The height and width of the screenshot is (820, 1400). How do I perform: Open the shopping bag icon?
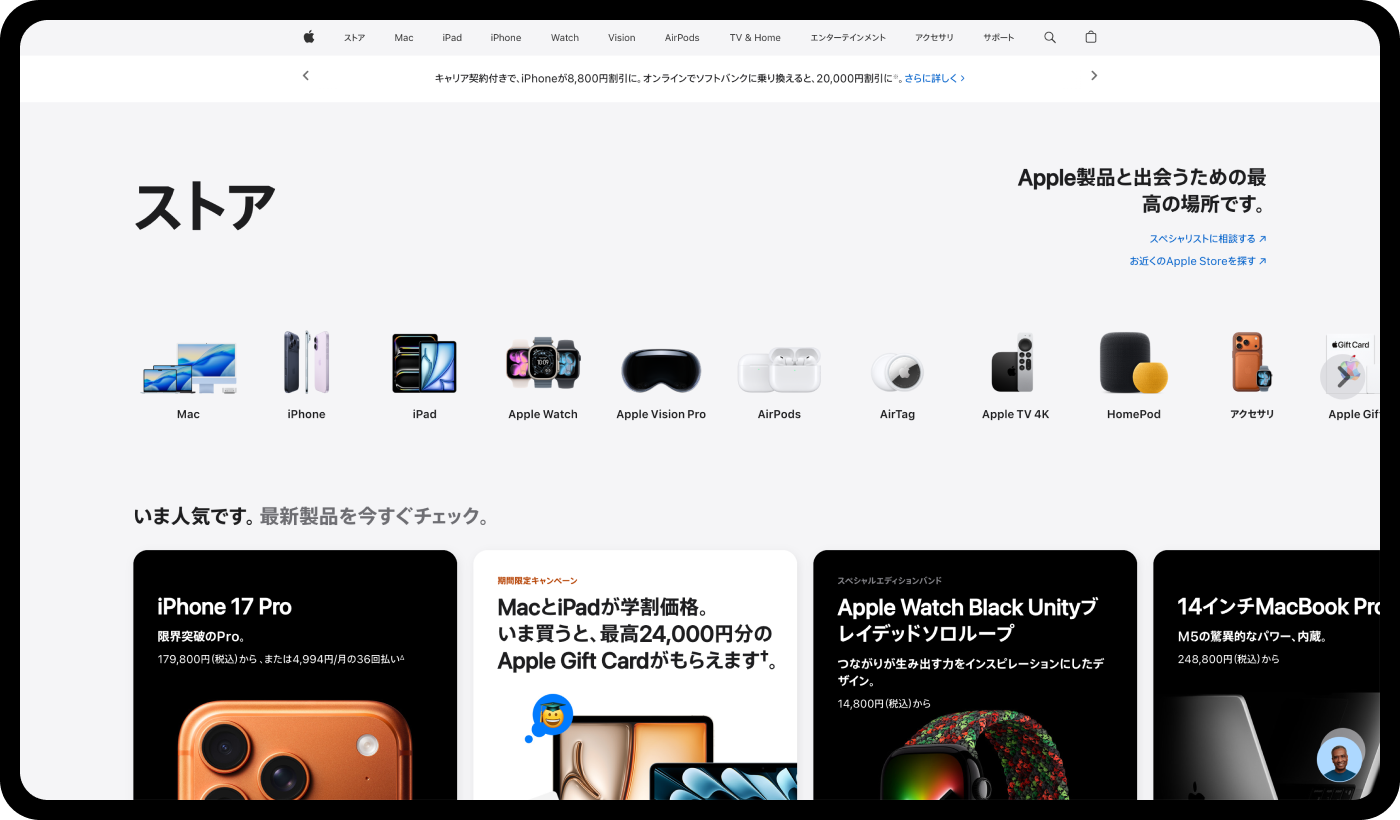point(1091,37)
